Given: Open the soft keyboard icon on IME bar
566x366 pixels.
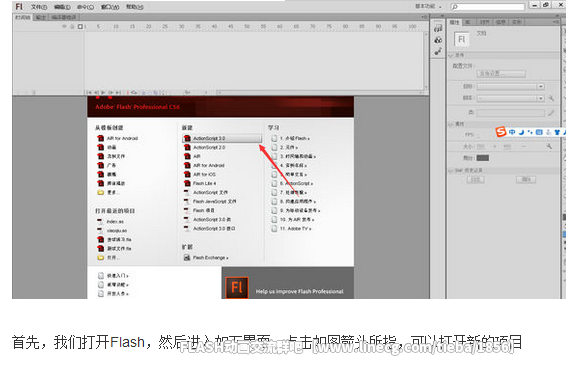Looking at the screenshot, I should (539, 132).
